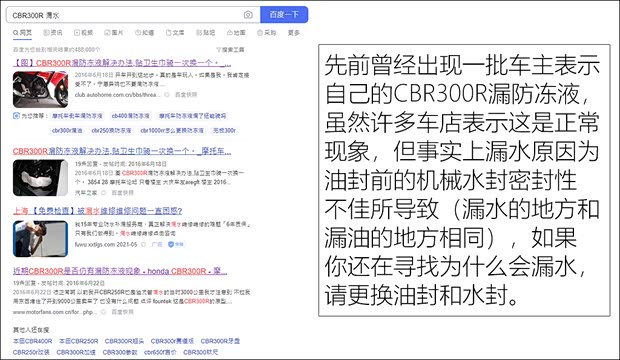The width and height of the screenshot is (620, 360).
Task: Click the 为您推荐 recommendation icon
Action: pos(16,116)
